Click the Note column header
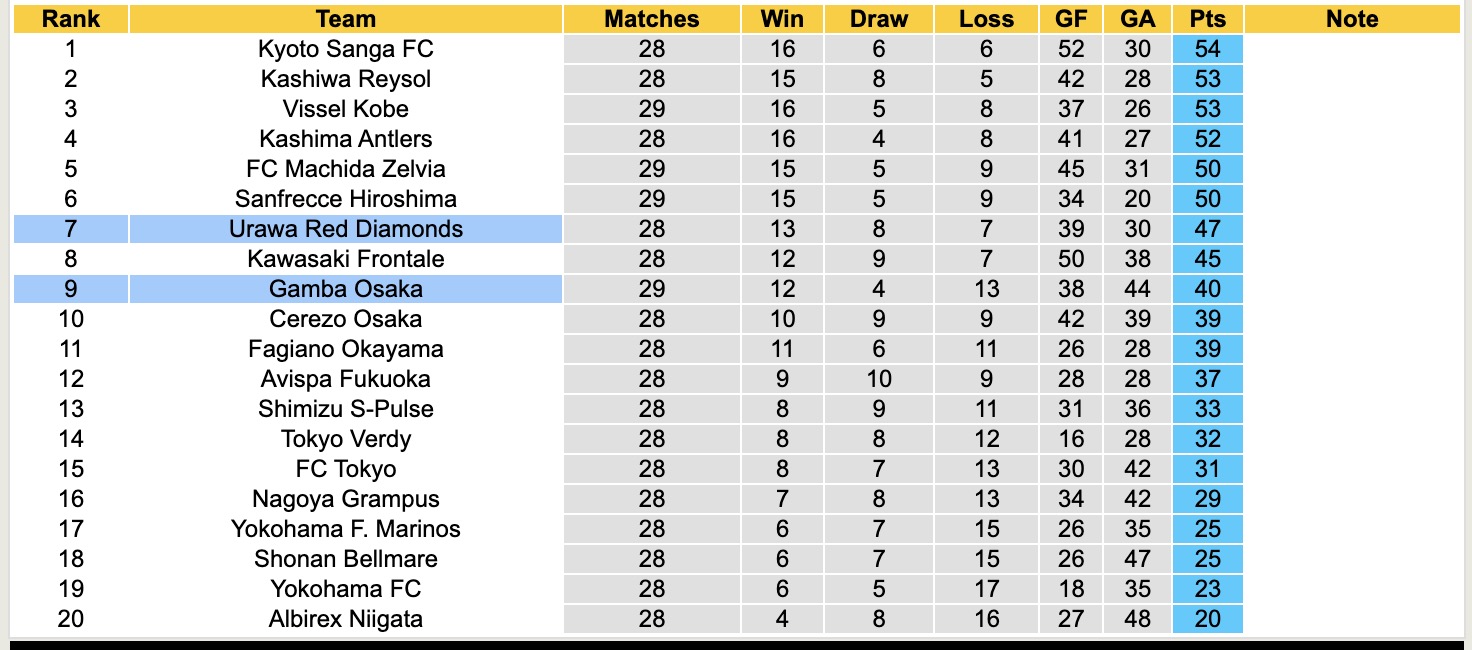The height and width of the screenshot is (650, 1472). (1351, 19)
